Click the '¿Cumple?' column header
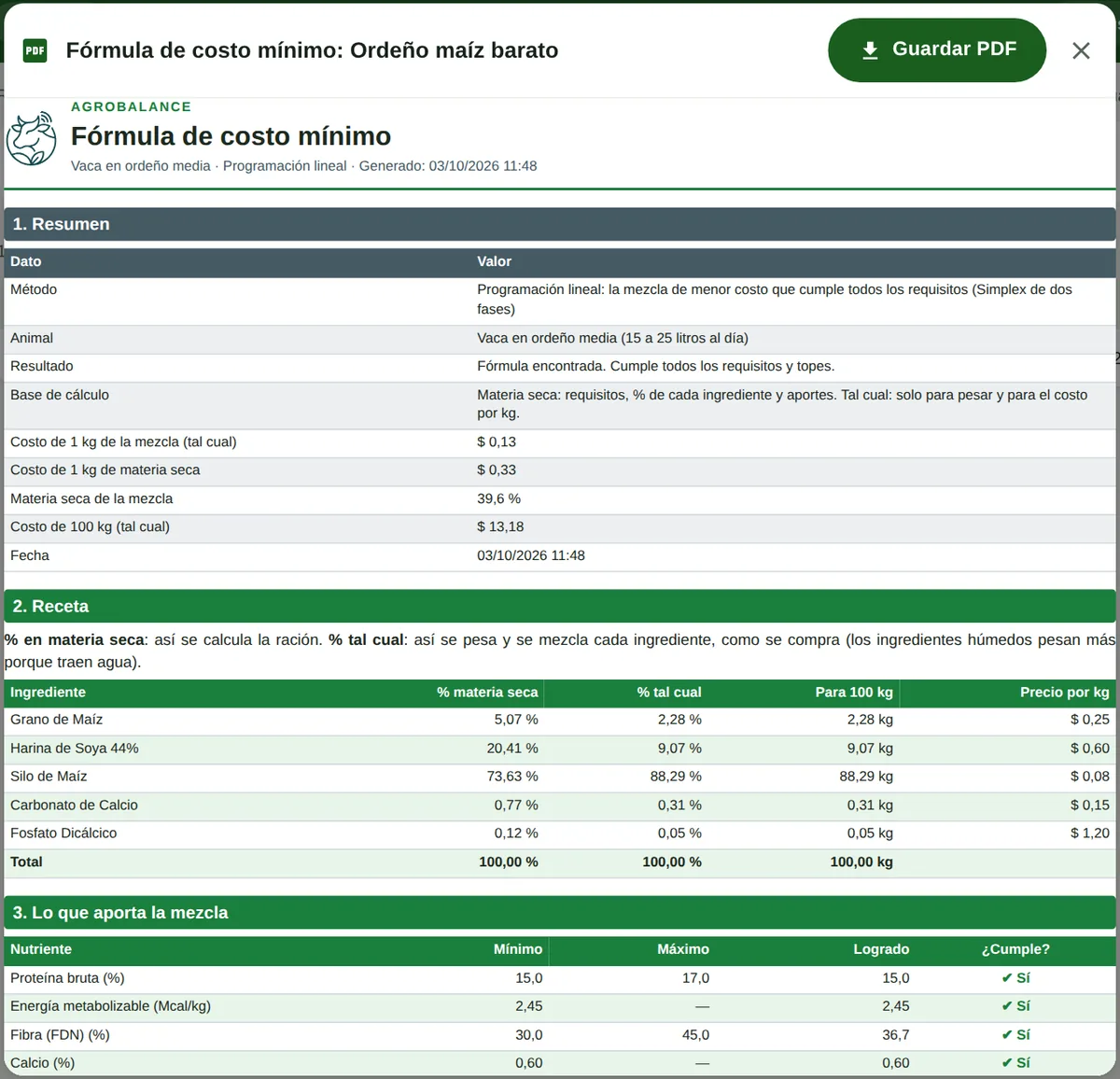 coord(1015,949)
